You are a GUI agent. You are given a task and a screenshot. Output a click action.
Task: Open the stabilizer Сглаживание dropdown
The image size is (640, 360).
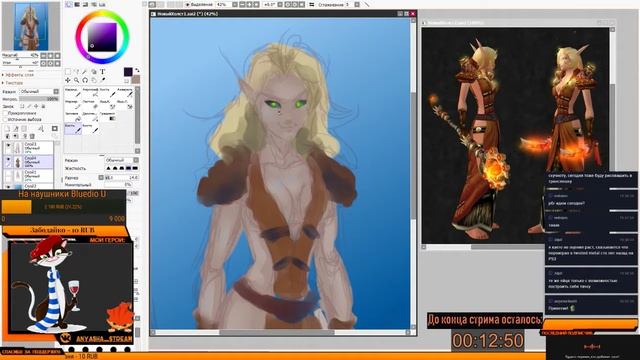(x=357, y=4)
